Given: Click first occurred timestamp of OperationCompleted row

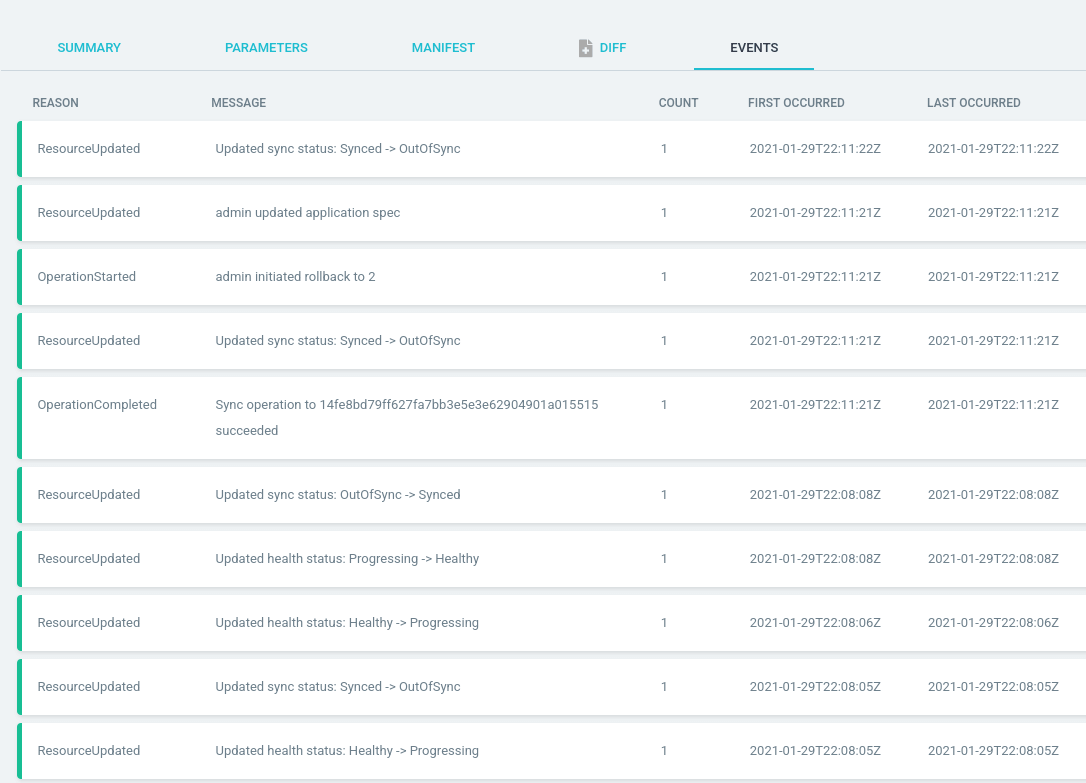Looking at the screenshot, I should coord(814,404).
